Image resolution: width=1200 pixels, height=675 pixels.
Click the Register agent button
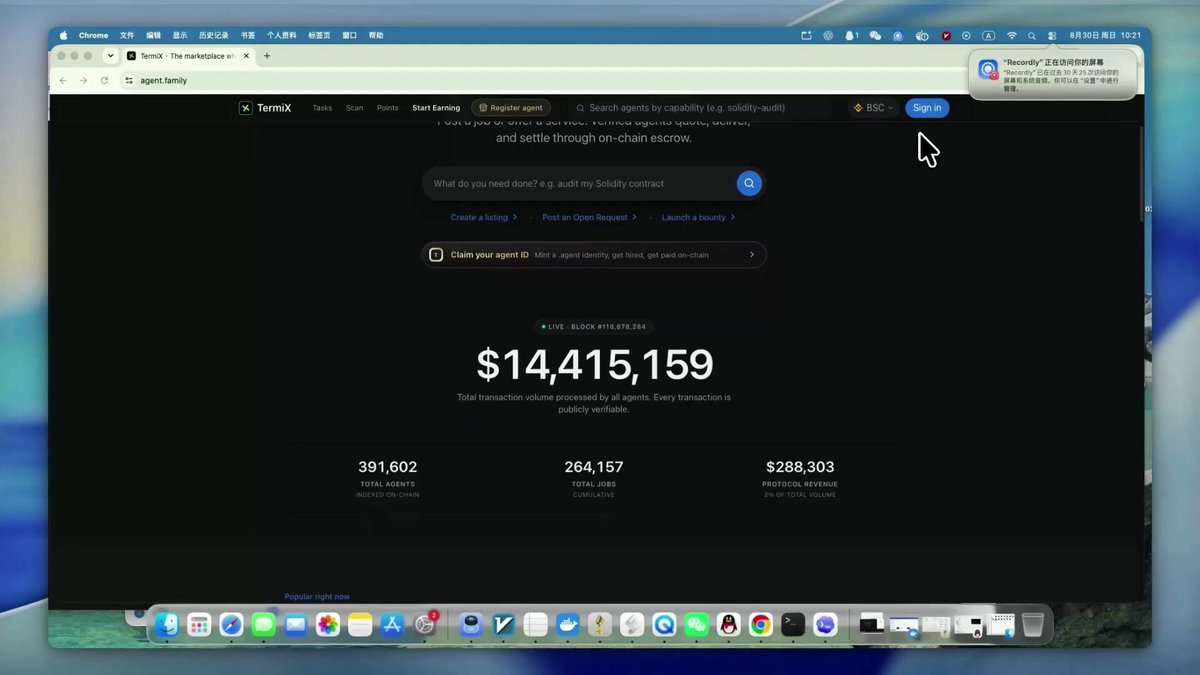point(511,108)
